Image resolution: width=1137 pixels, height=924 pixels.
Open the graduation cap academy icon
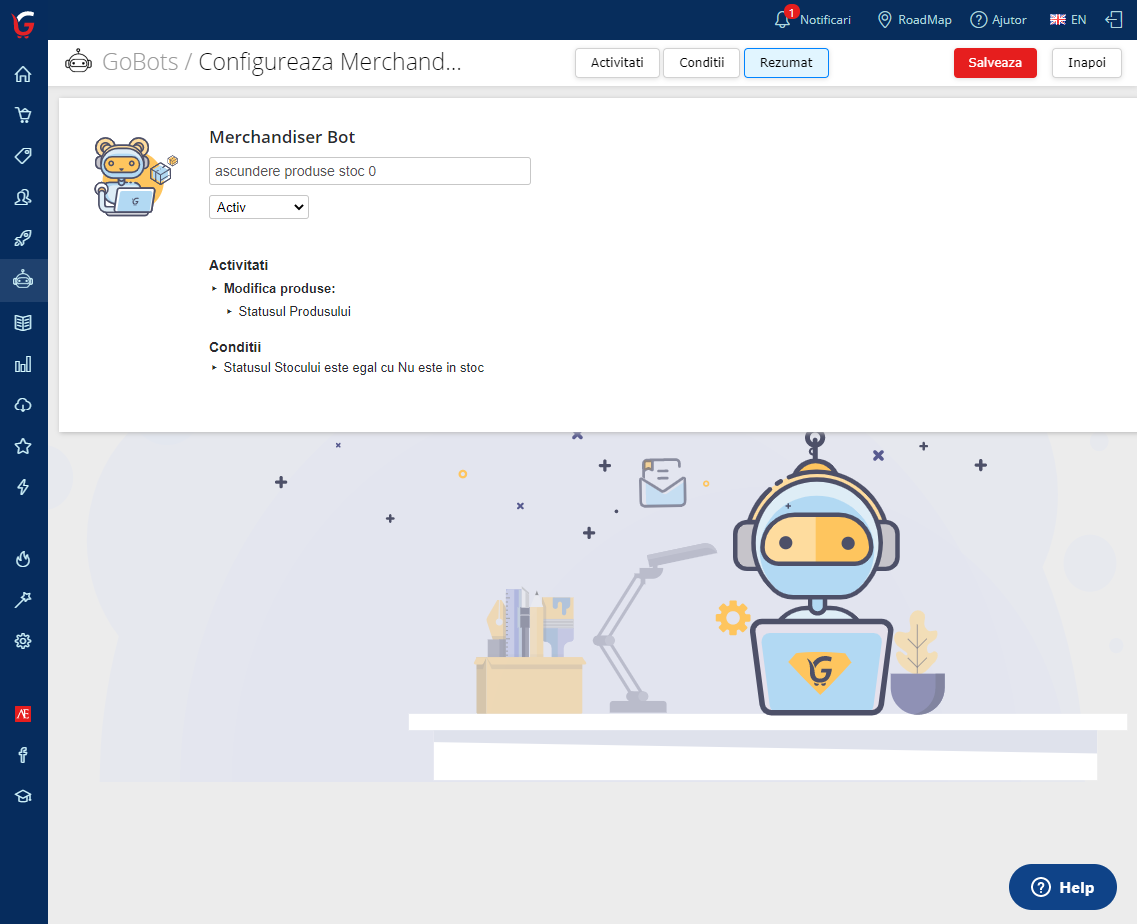pos(23,796)
